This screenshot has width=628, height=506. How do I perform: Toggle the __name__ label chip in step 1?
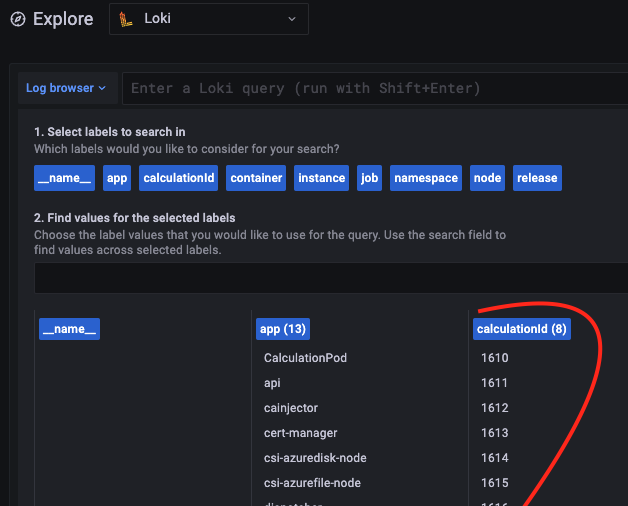pyautogui.click(x=64, y=178)
